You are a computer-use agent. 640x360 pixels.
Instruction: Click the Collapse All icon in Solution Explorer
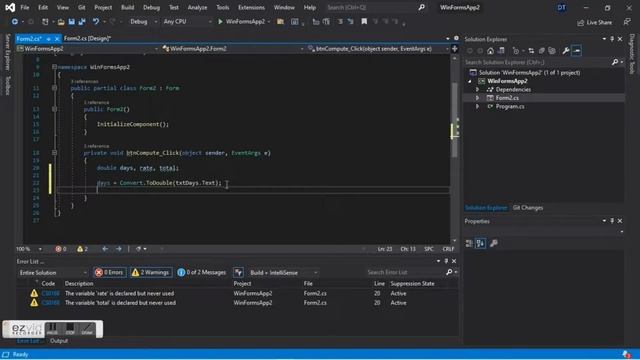coord(542,51)
